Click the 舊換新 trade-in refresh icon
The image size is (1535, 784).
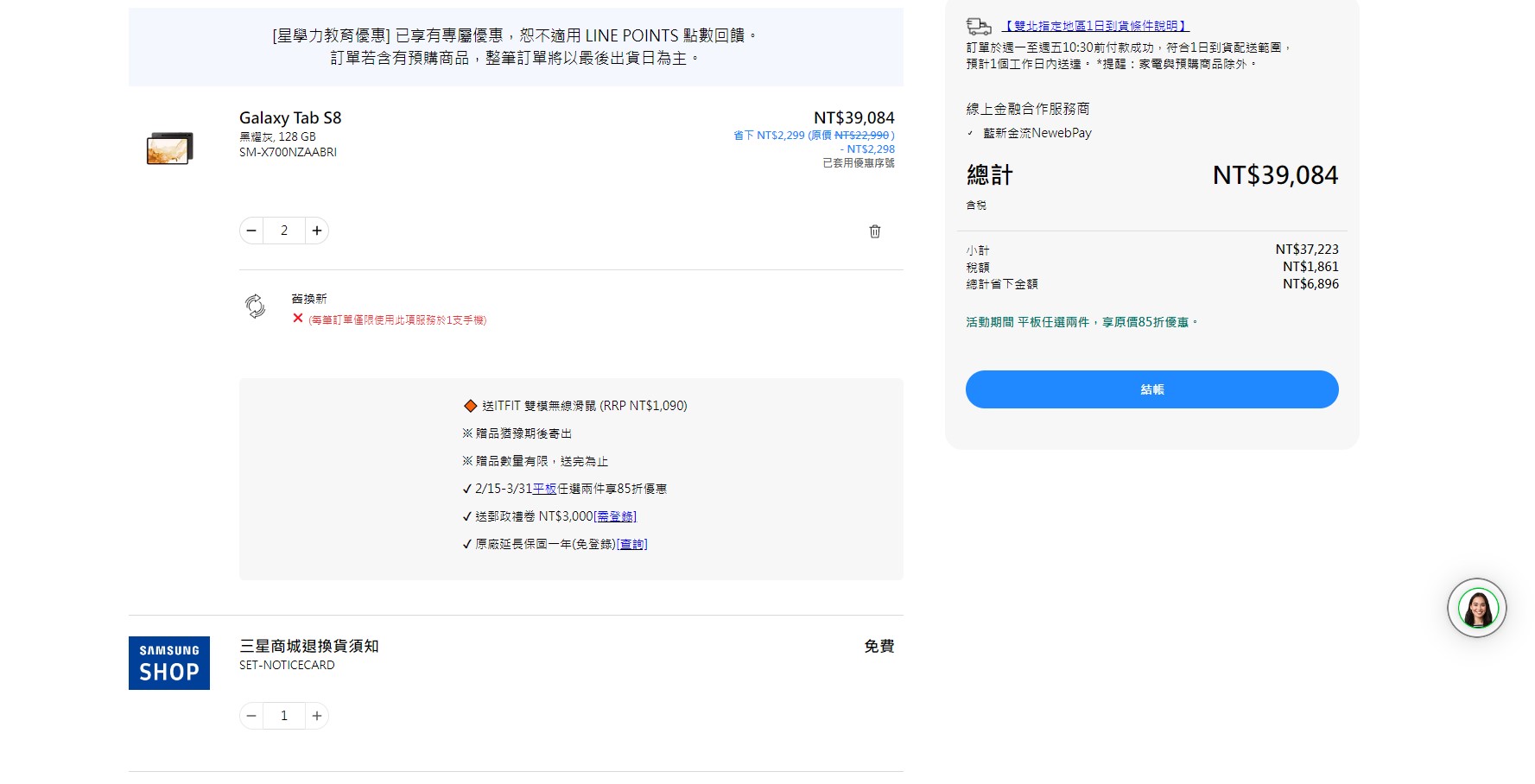click(x=254, y=308)
